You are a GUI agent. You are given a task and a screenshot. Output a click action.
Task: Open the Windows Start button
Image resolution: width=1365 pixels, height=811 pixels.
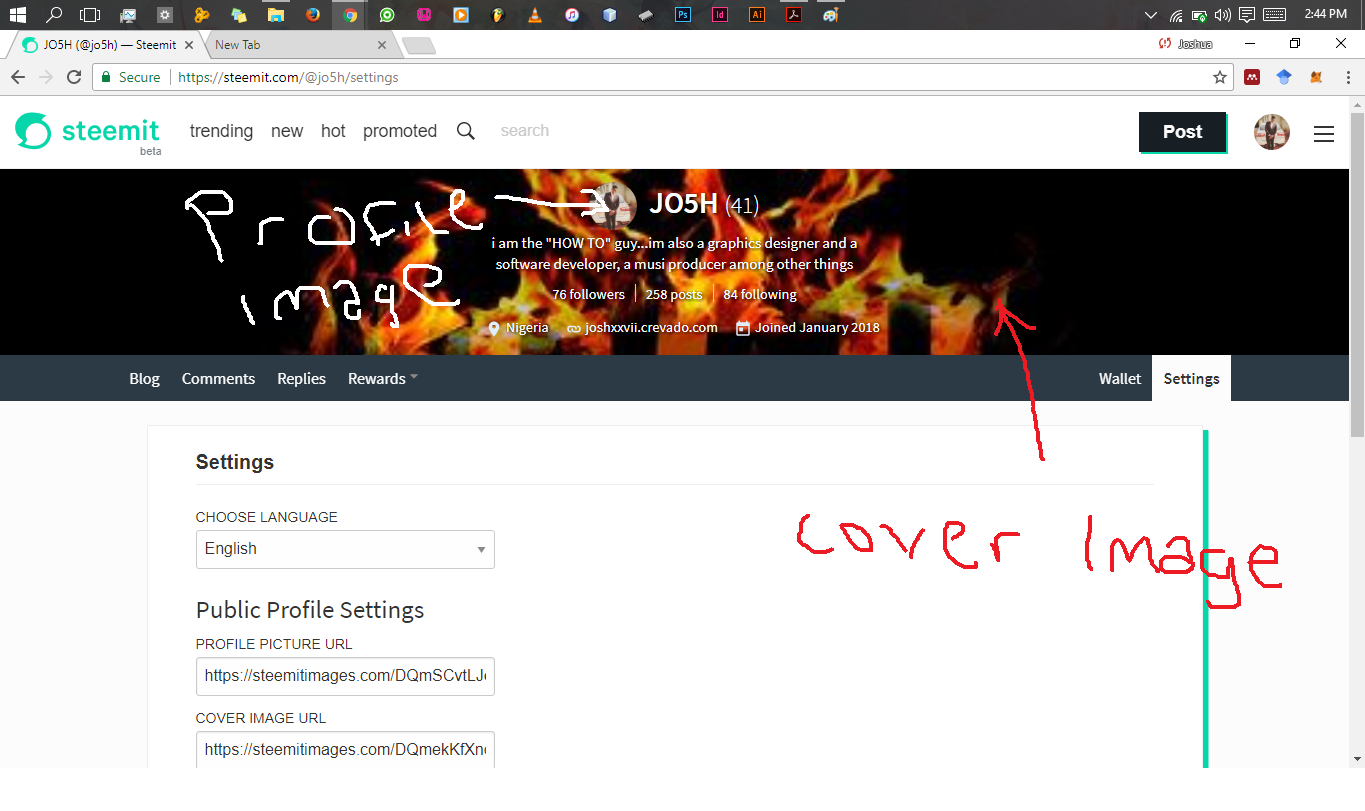coord(17,15)
